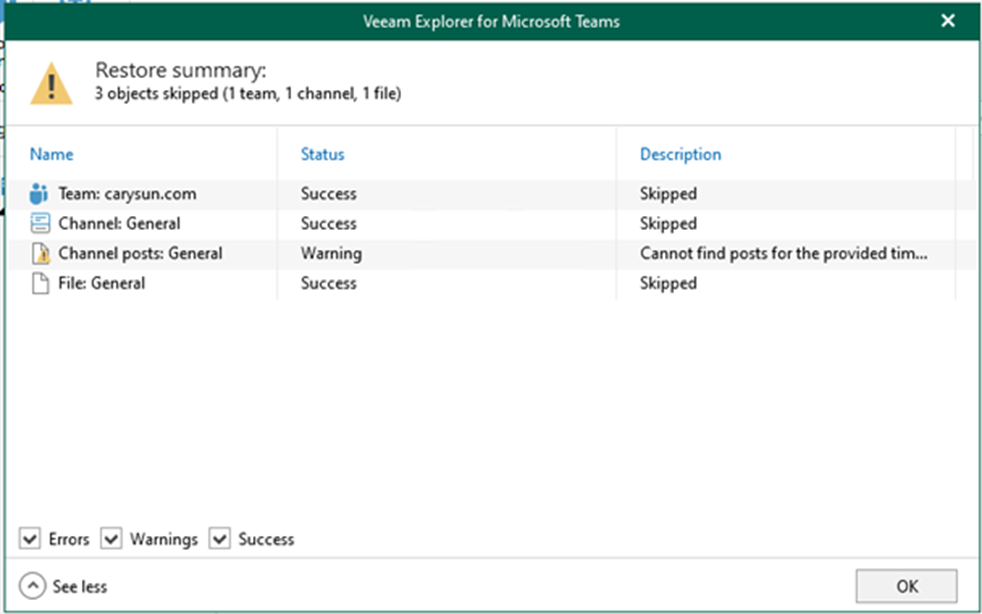
Task: Click 'Cannot find posts for the provided tim...' description
Action: click(x=783, y=254)
